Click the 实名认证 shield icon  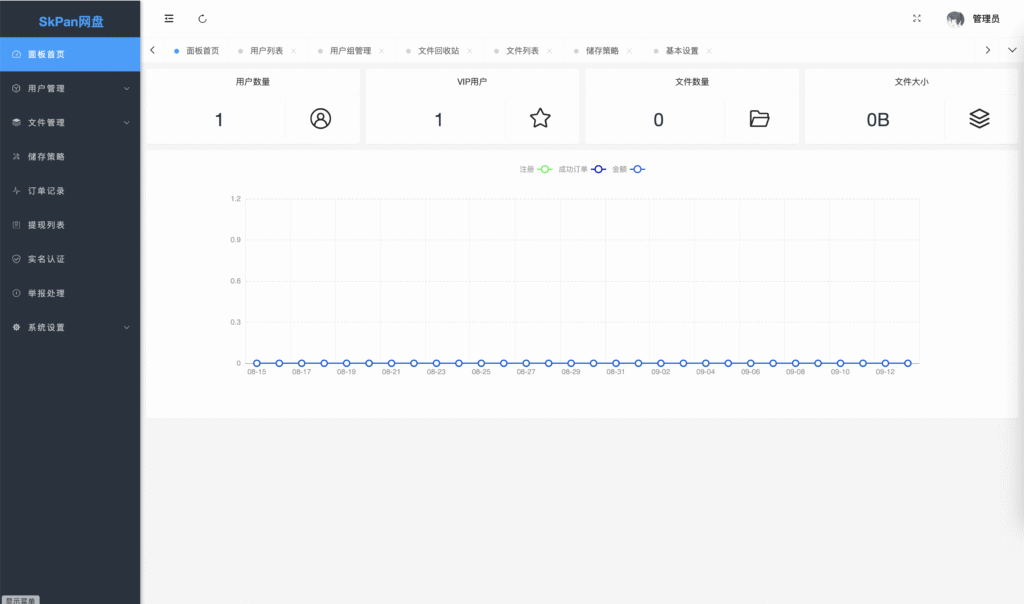[x=16, y=259]
